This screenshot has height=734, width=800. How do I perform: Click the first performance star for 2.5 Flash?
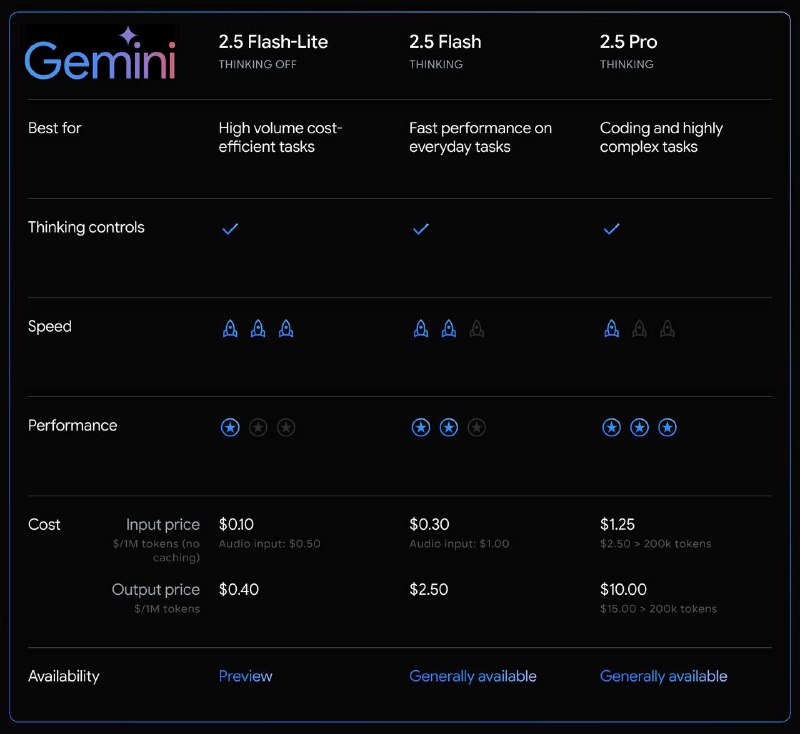[421, 427]
